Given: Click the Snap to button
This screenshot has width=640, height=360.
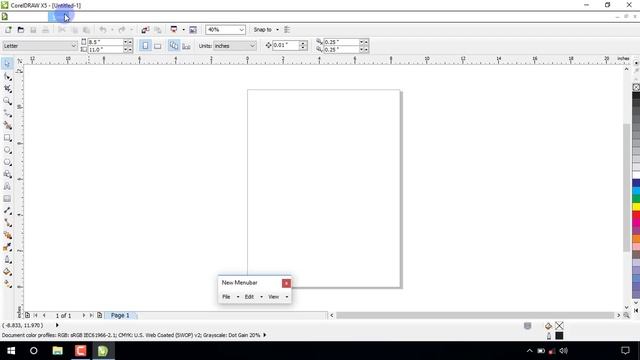Looking at the screenshot, I should [262, 30].
